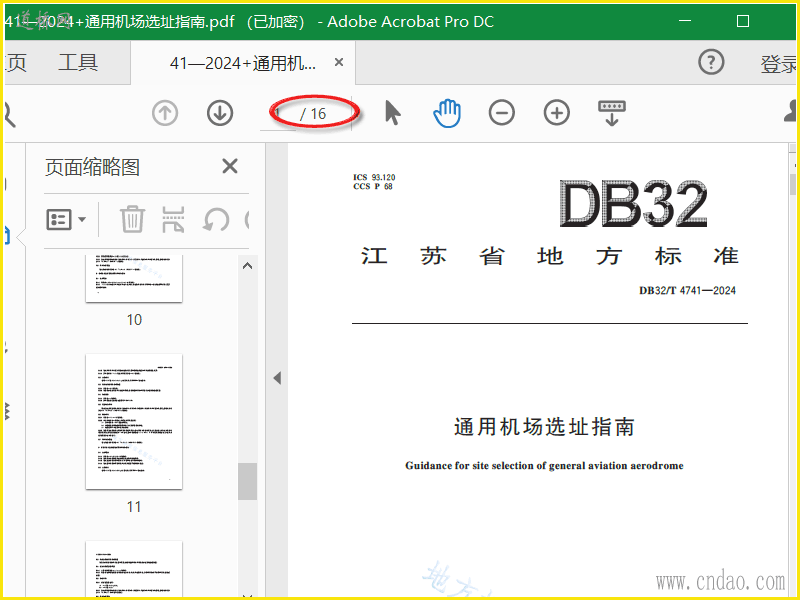The height and width of the screenshot is (600, 800).
Task: Select page 11 thumbnail
Action: pyautogui.click(x=134, y=421)
